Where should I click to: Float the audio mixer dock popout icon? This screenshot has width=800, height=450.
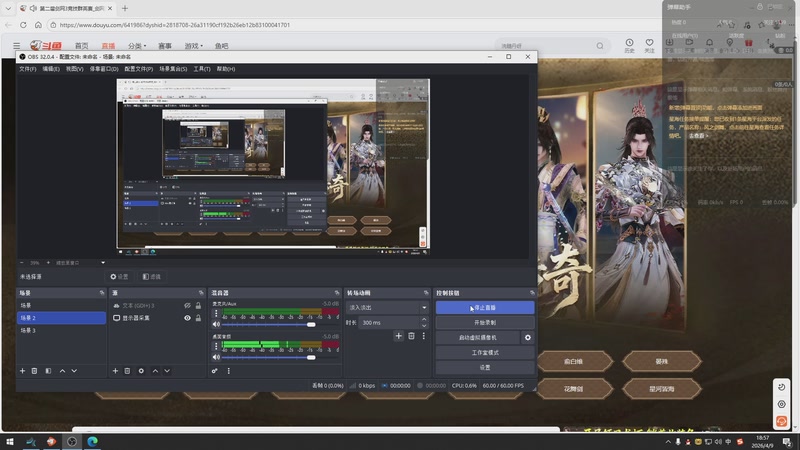point(337,293)
